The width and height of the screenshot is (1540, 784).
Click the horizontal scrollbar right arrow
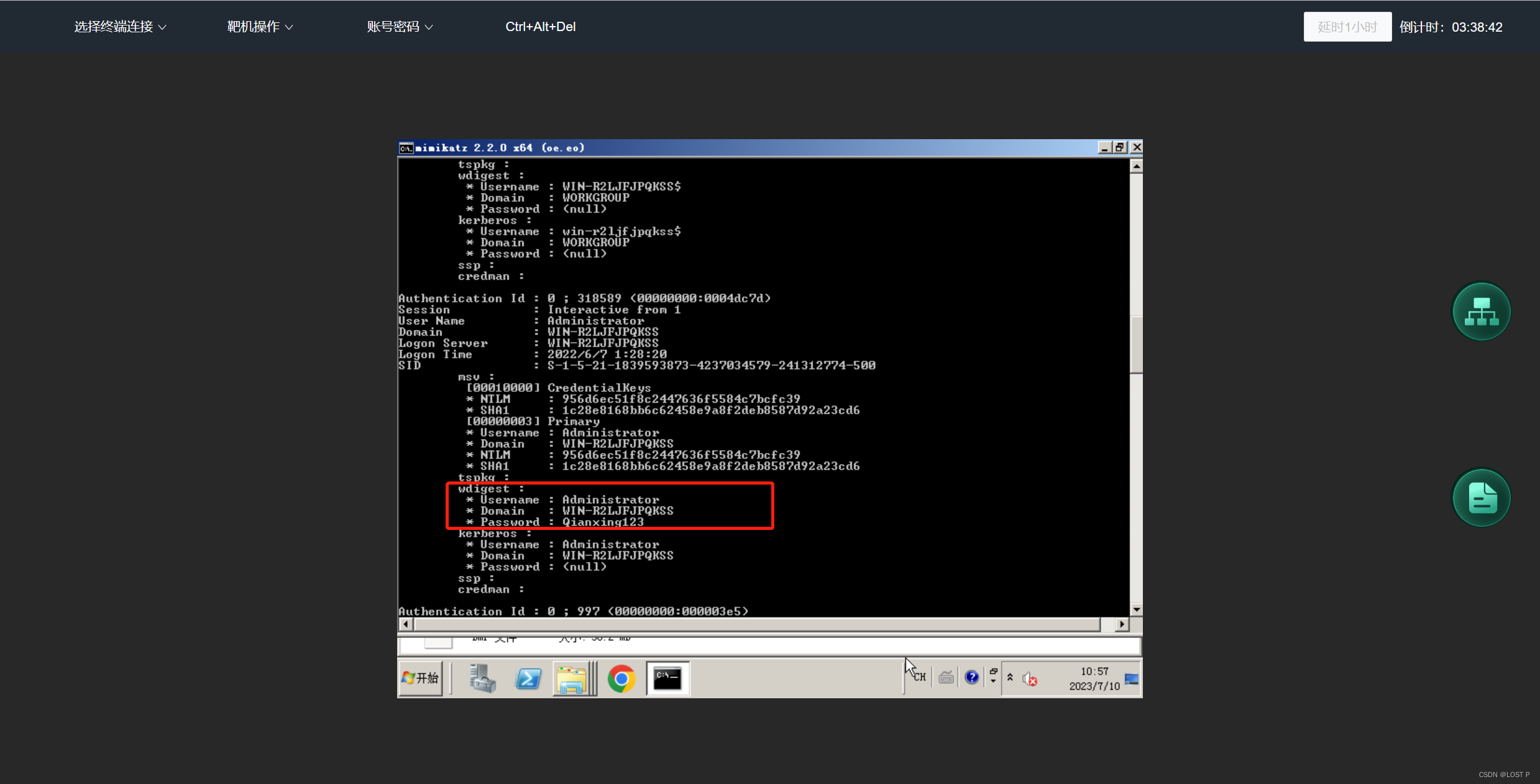coord(1122,624)
